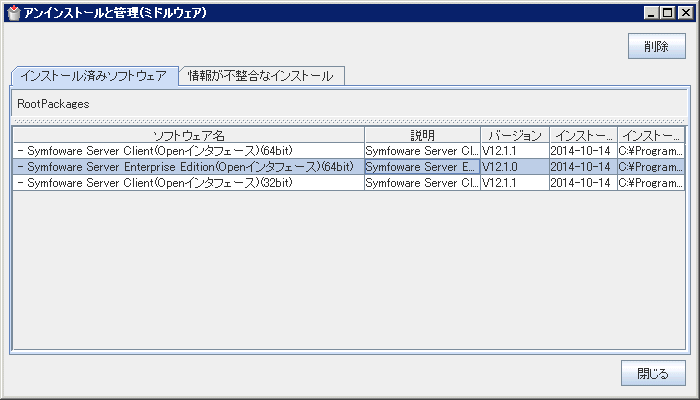The width and height of the screenshot is (700, 400).
Task: Click 2014-10-14 date in 32bit Client row
Action: 583,183
